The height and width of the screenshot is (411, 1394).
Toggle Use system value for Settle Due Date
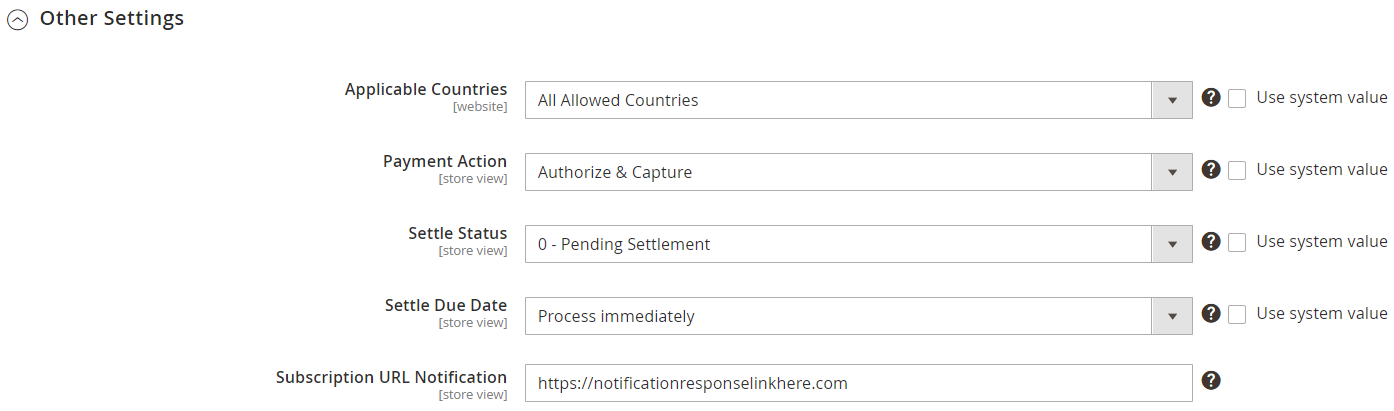(x=1237, y=314)
